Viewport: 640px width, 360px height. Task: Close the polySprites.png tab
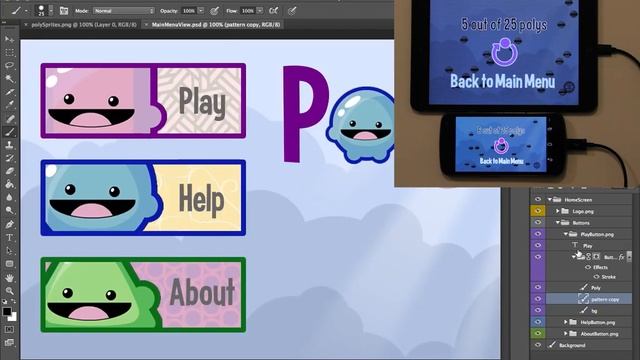point(26,25)
